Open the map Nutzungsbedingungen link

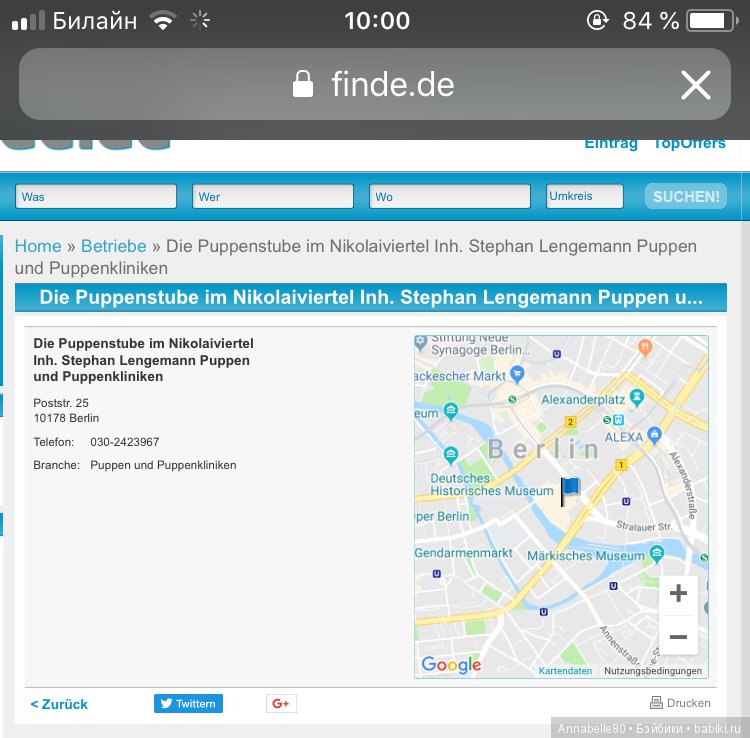click(653, 671)
